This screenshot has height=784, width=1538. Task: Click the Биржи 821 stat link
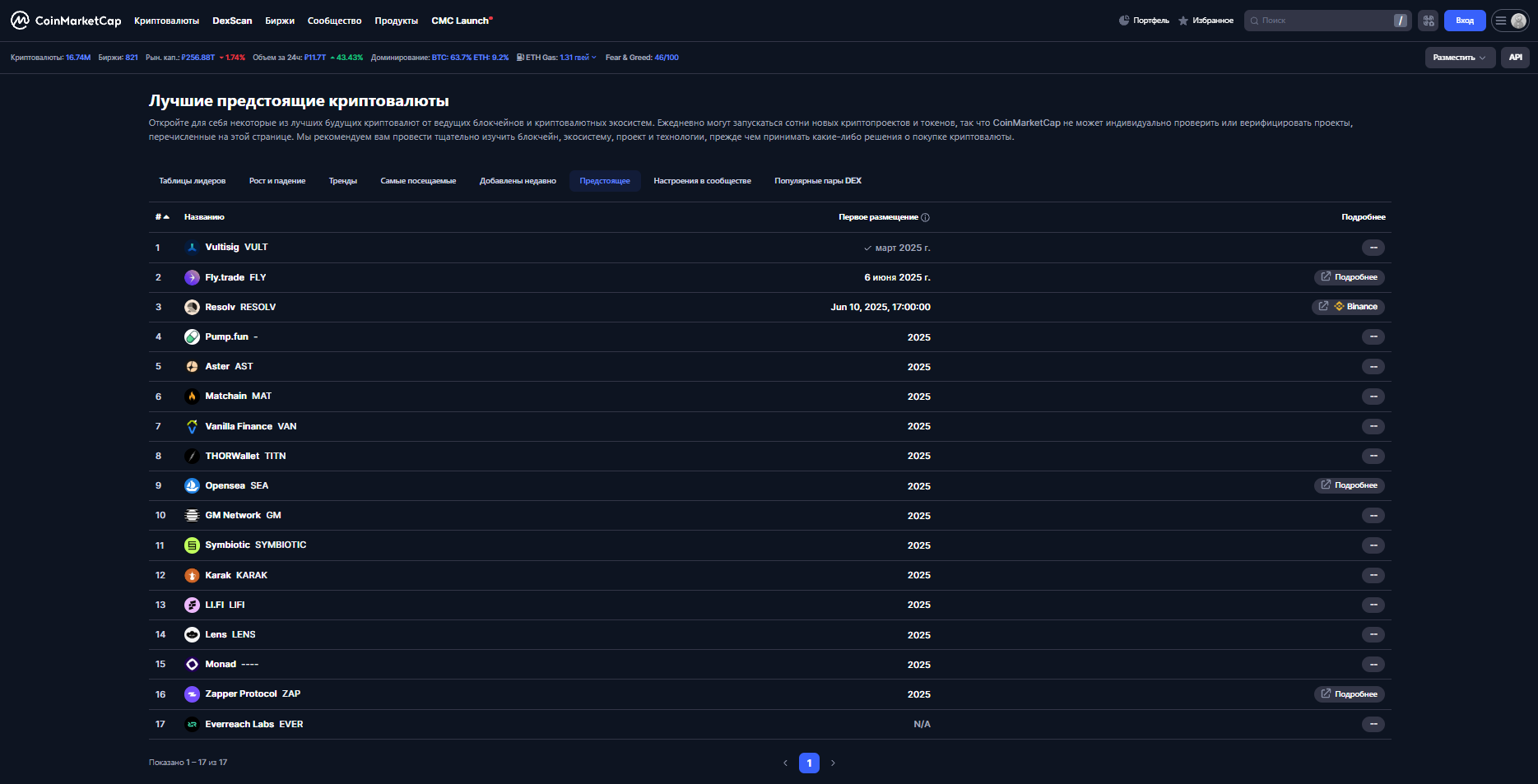(118, 58)
